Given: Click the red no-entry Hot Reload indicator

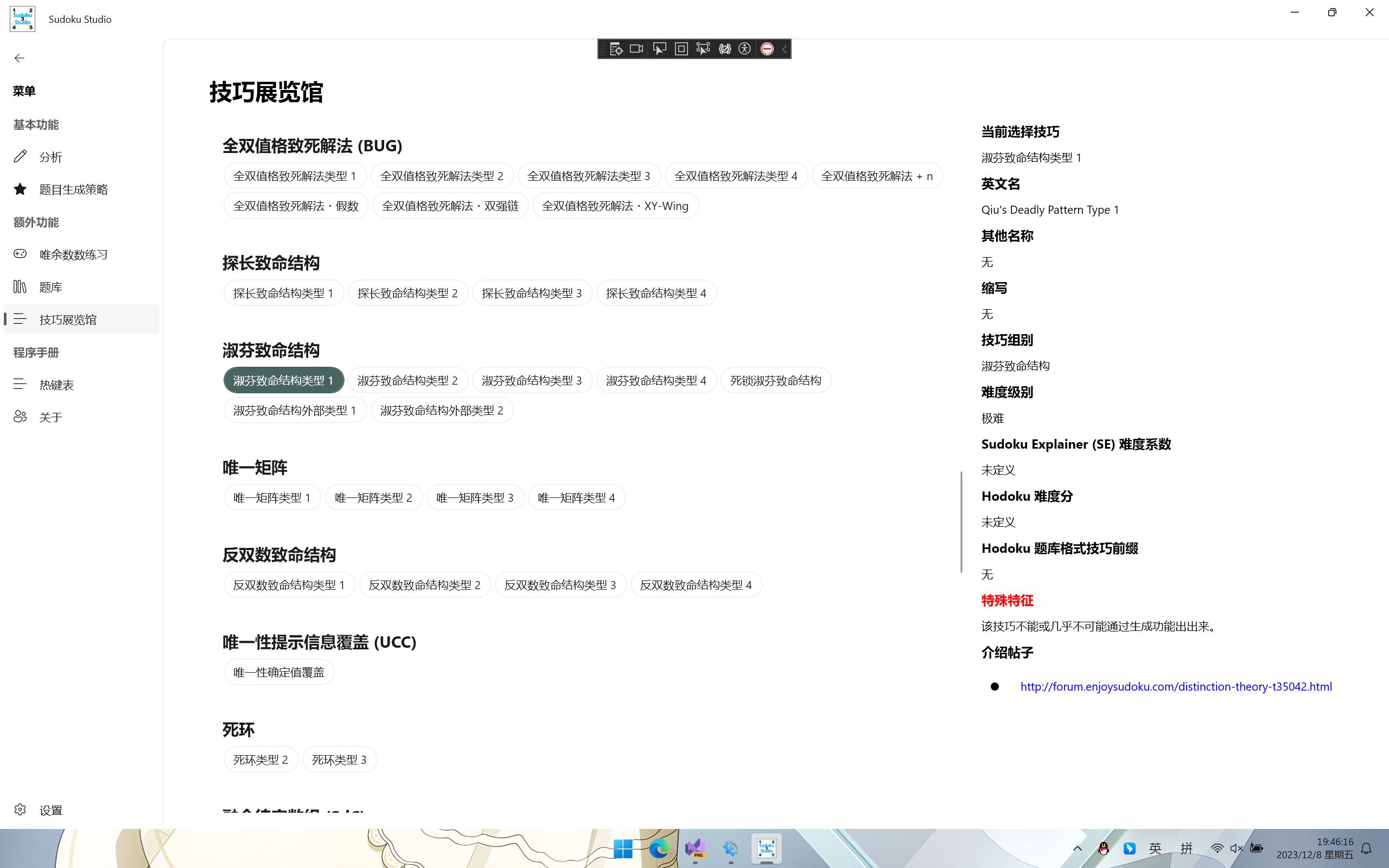Looking at the screenshot, I should (767, 49).
